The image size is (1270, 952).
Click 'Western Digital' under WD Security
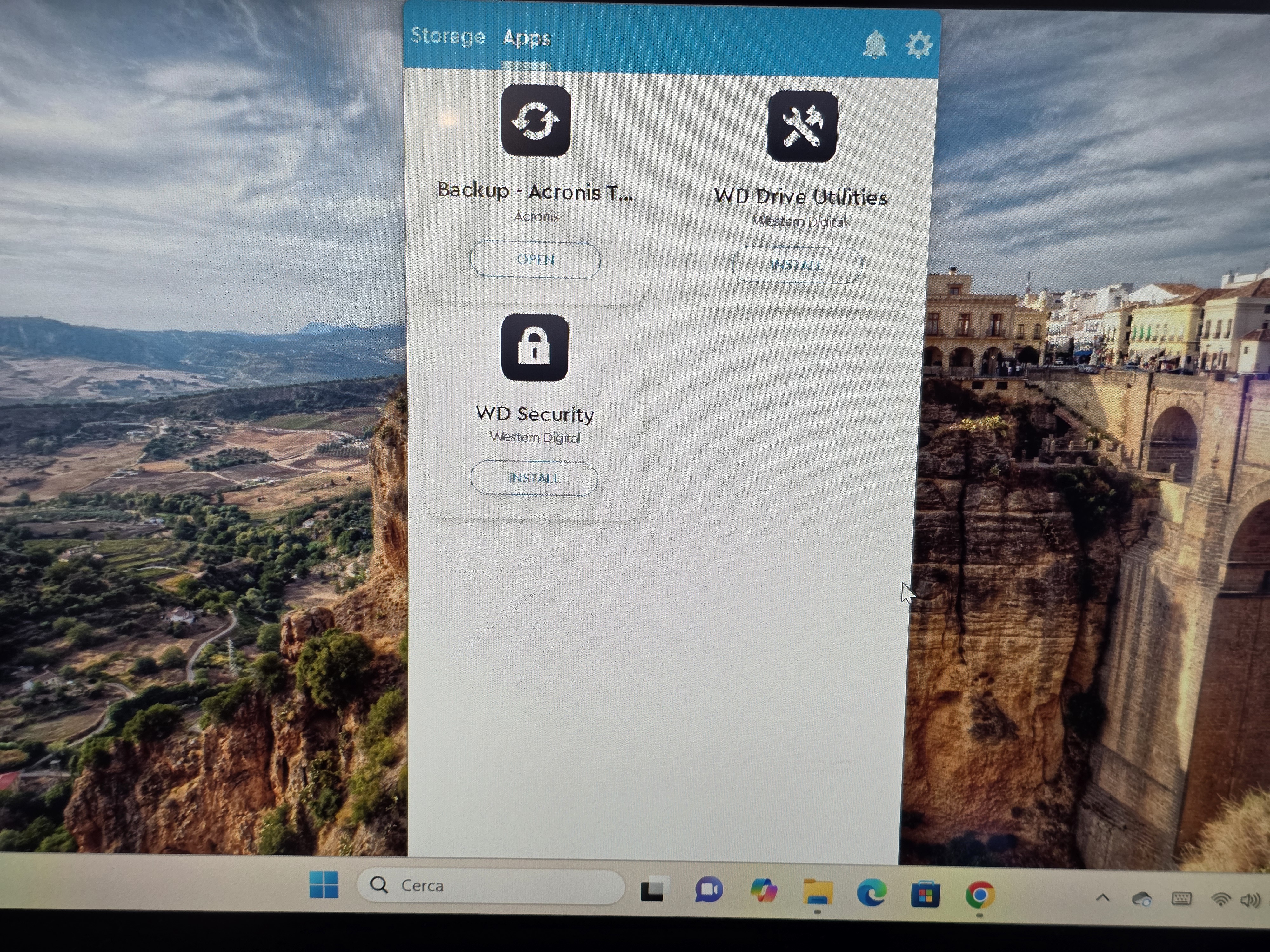pyautogui.click(x=535, y=437)
